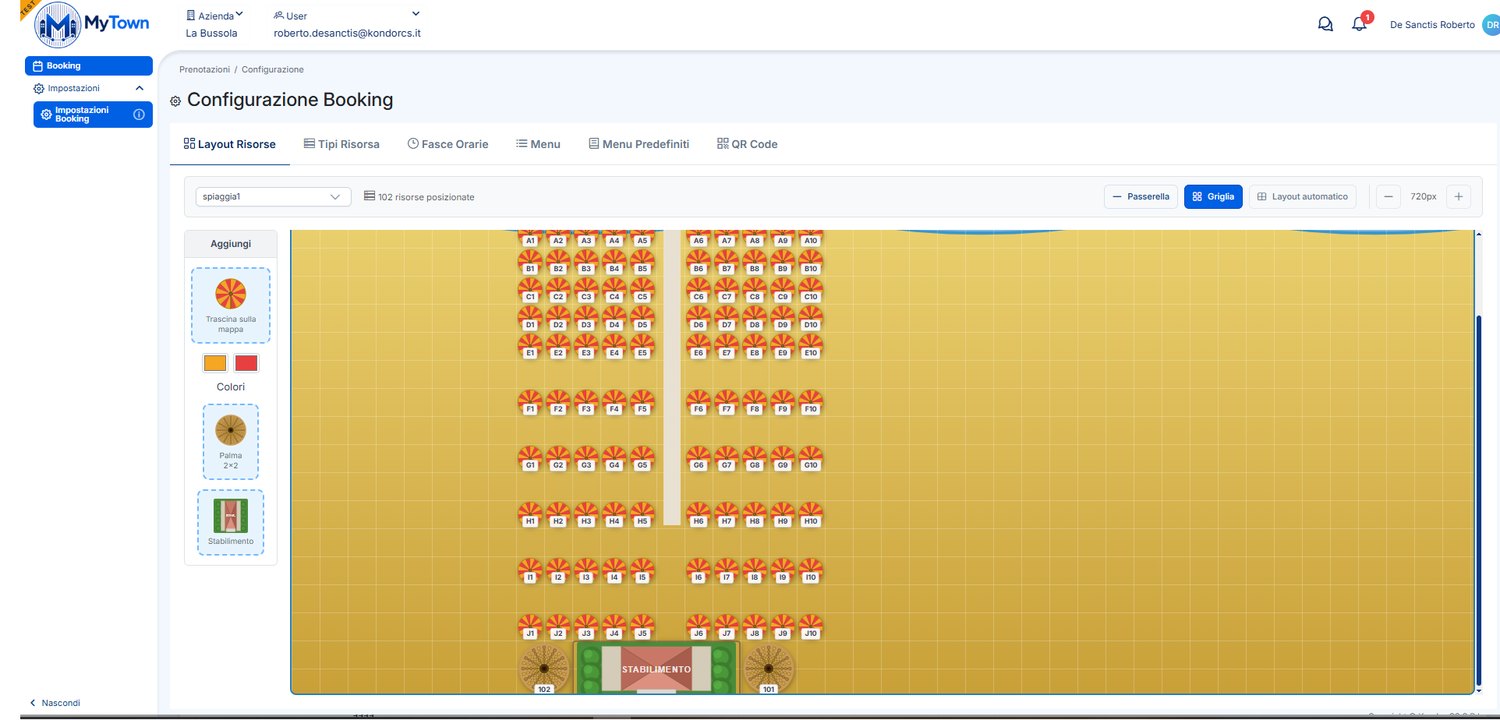Click the Layout automatico button
This screenshot has width=1500, height=720.
click(1302, 197)
